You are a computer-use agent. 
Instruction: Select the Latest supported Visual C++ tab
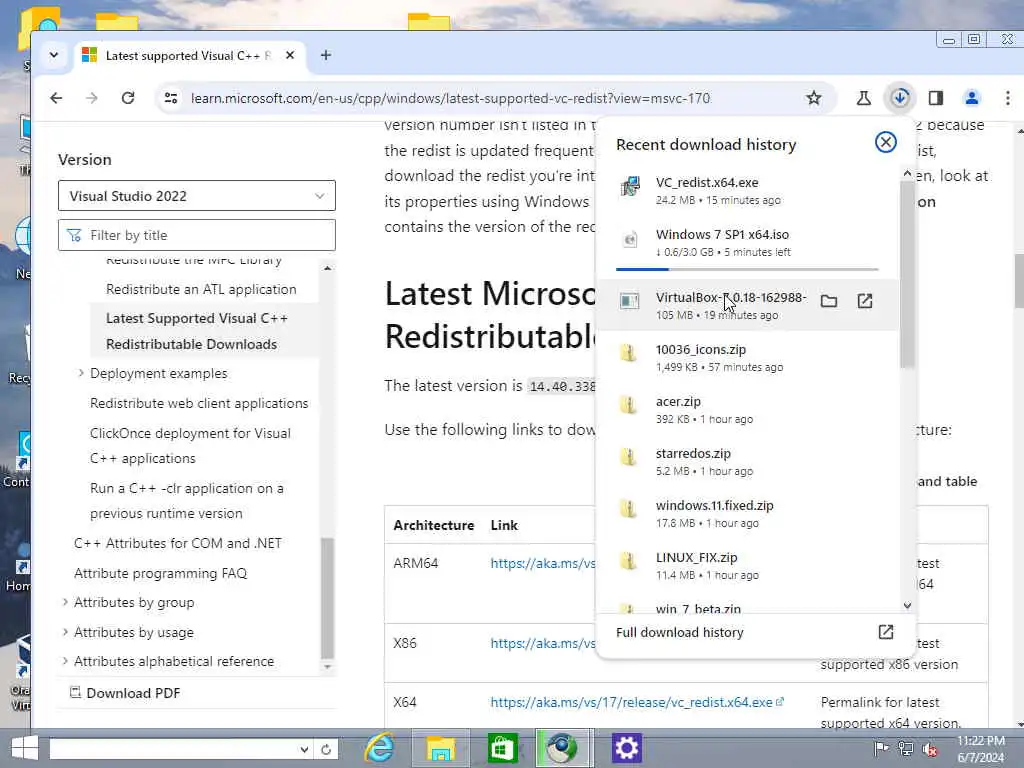189,56
